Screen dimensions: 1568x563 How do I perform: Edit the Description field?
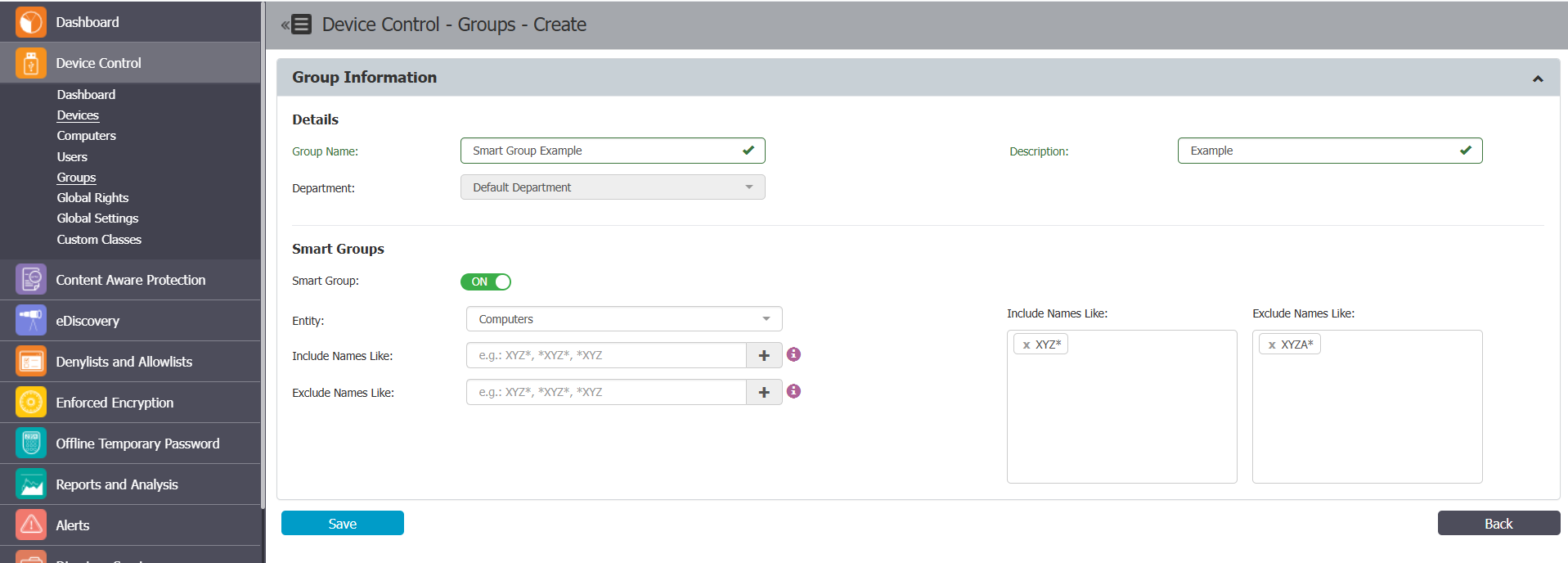1330,151
